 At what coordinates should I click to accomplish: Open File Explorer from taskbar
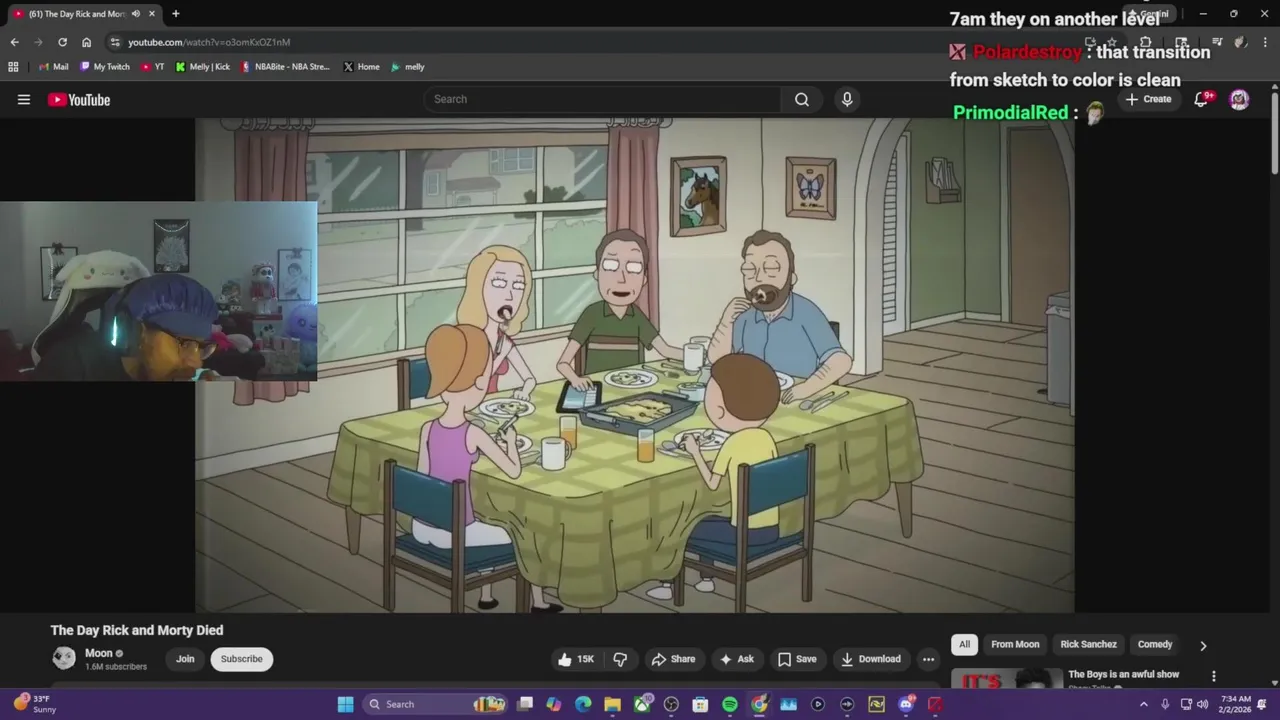click(612, 704)
